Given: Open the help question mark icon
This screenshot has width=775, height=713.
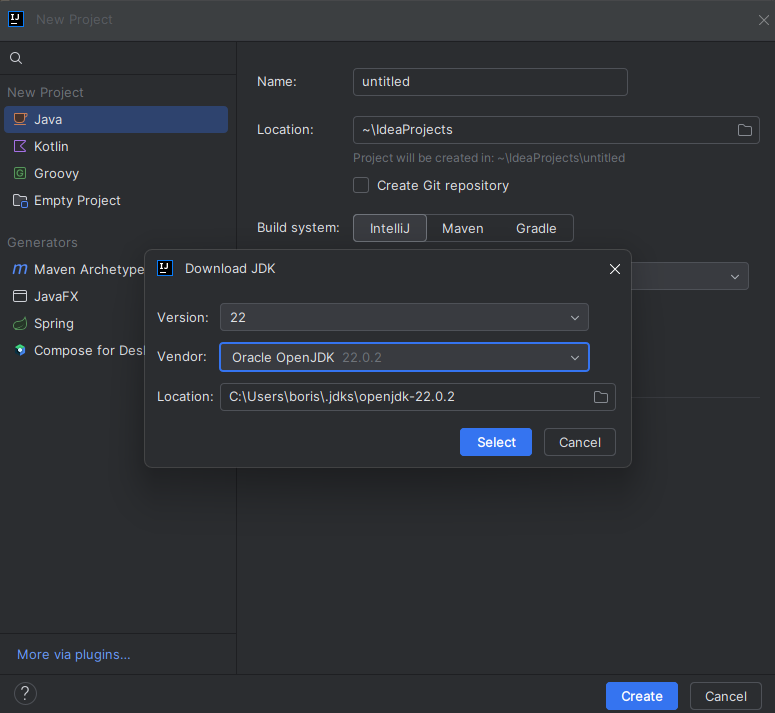Looking at the screenshot, I should 26,694.
